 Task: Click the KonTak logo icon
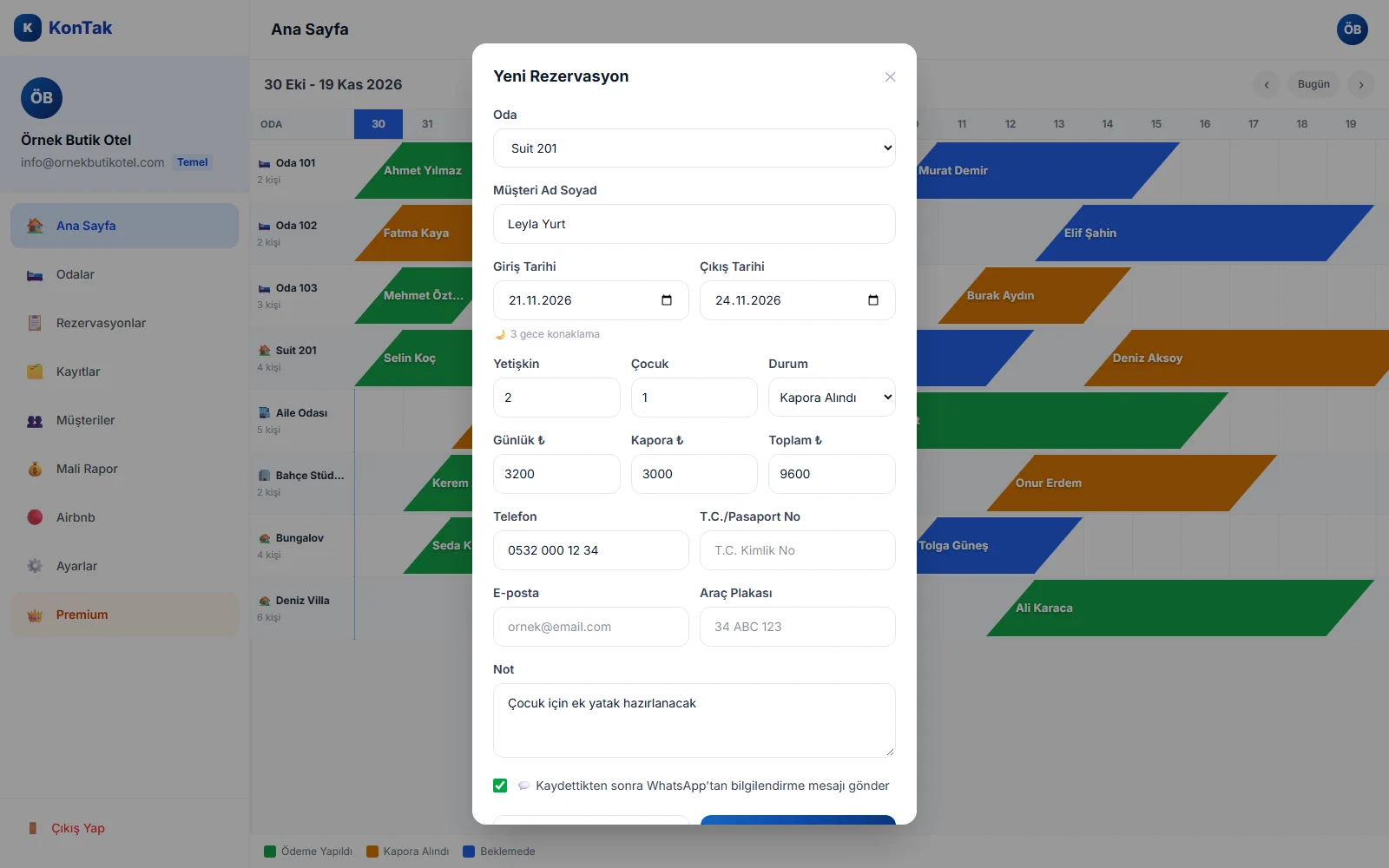click(x=28, y=28)
